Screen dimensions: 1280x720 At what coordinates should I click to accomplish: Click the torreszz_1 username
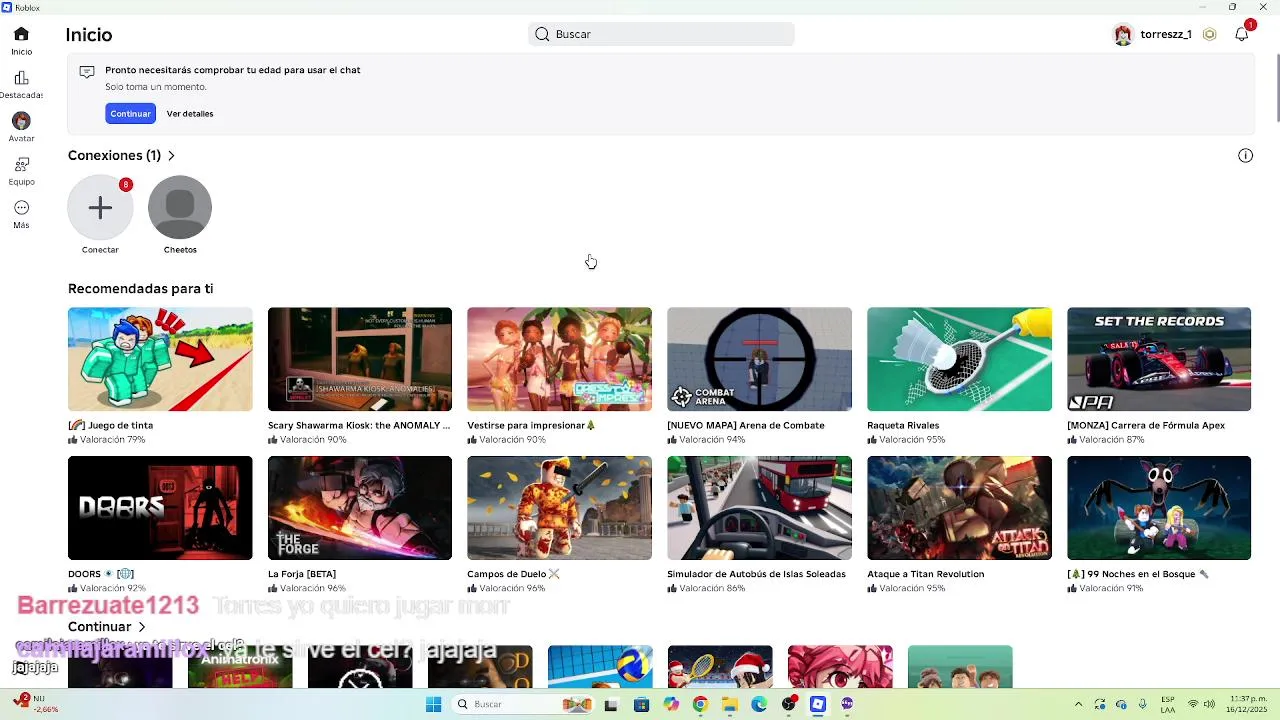coord(1166,34)
